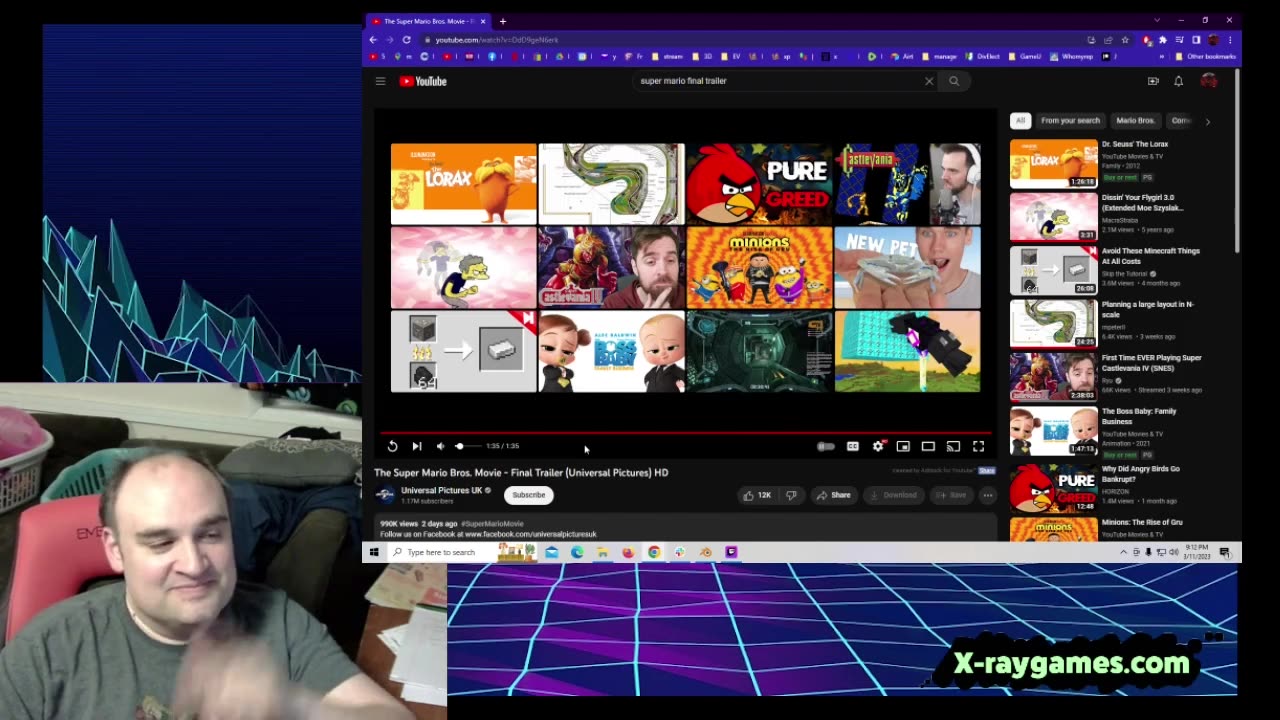Enter fullscreen video mode
The width and height of the screenshot is (1280, 720).
click(x=978, y=446)
